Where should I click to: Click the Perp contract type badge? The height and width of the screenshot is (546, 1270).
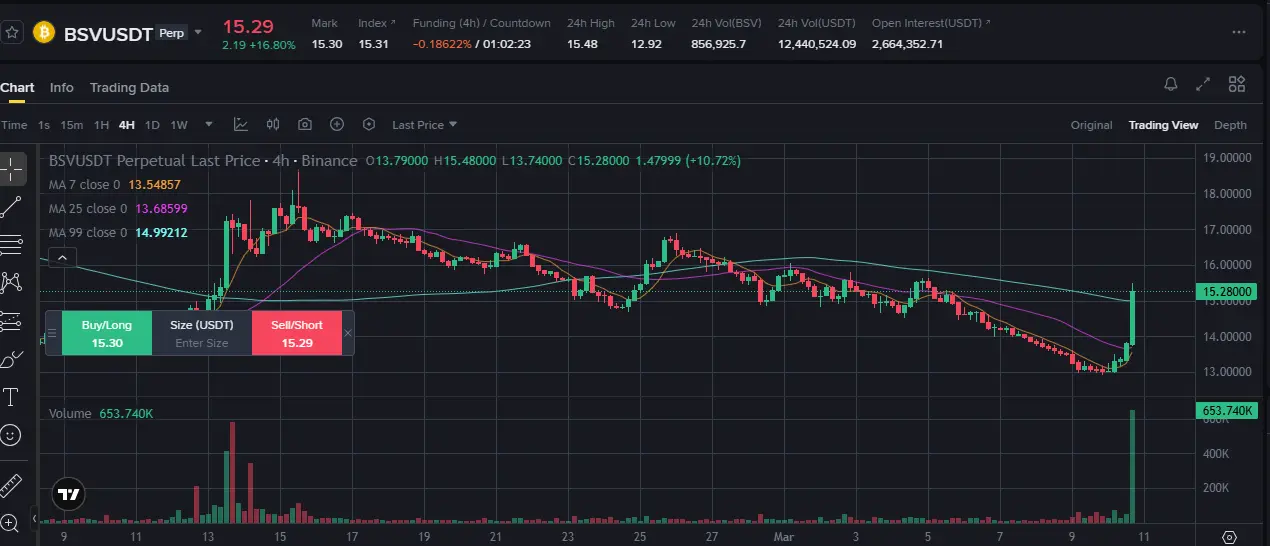pyautogui.click(x=172, y=33)
